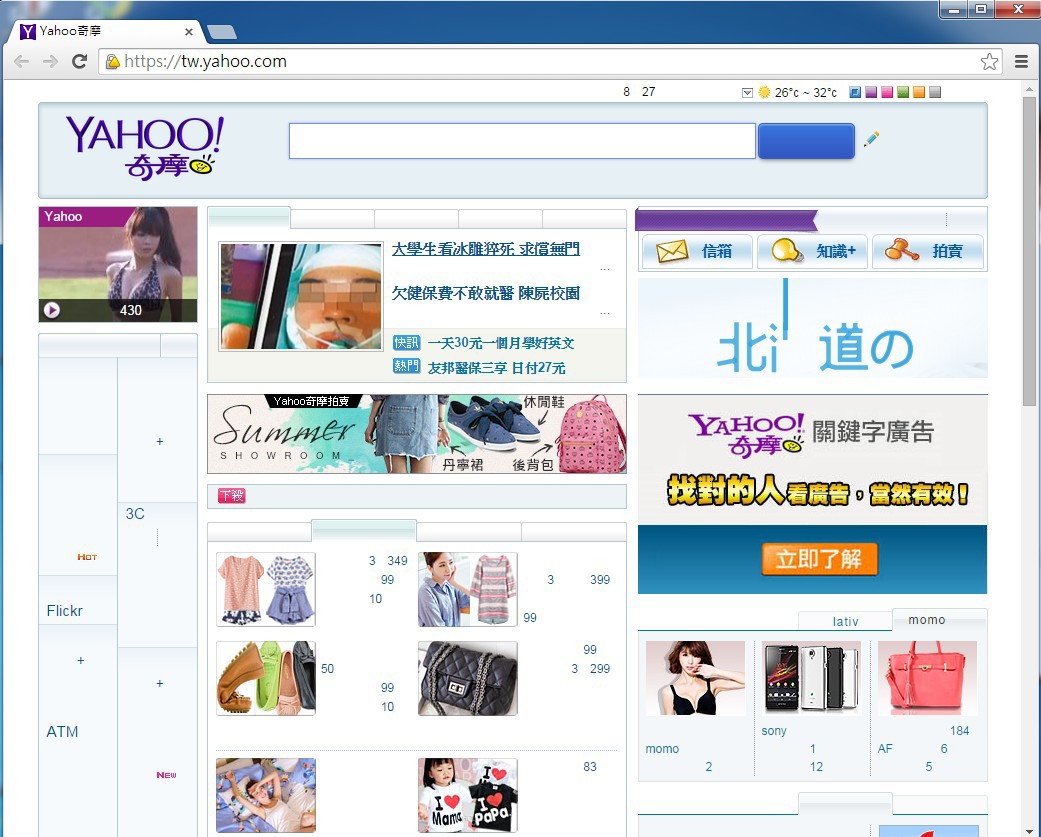1041x837 pixels.
Task: Open the bikini video thumbnail
Action: [x=118, y=264]
